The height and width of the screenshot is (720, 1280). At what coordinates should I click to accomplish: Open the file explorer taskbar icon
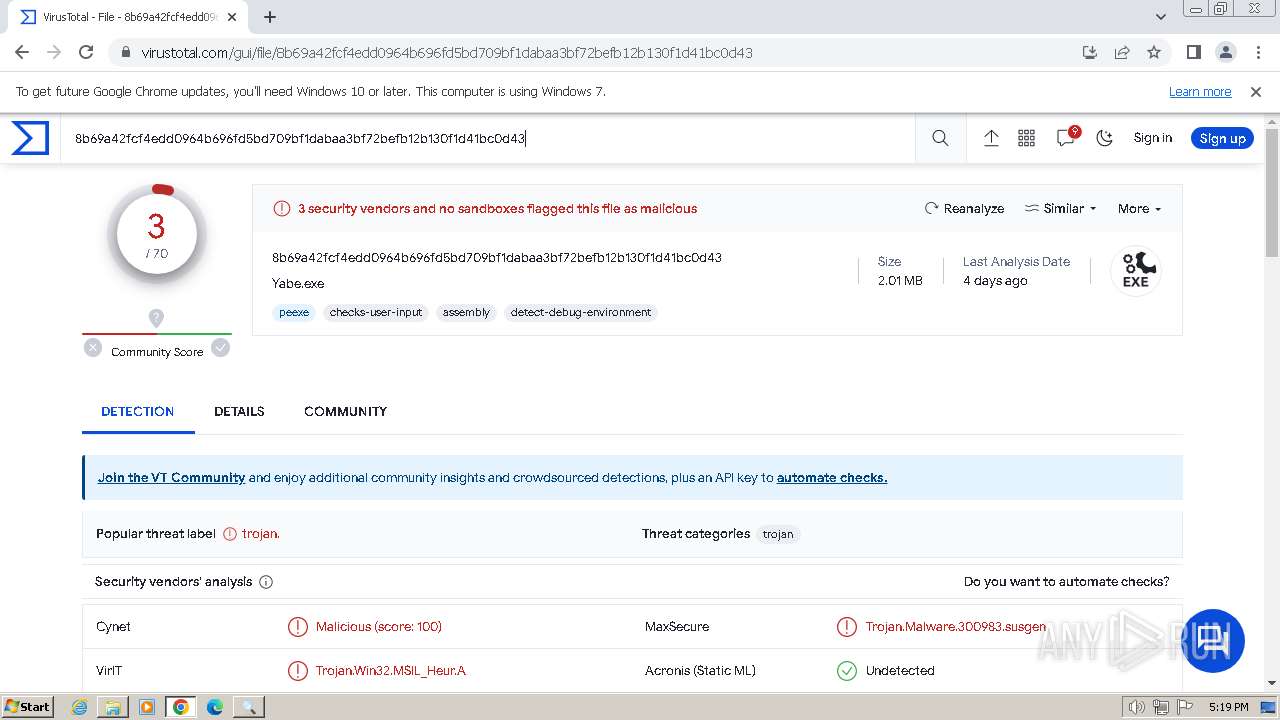pyautogui.click(x=113, y=707)
